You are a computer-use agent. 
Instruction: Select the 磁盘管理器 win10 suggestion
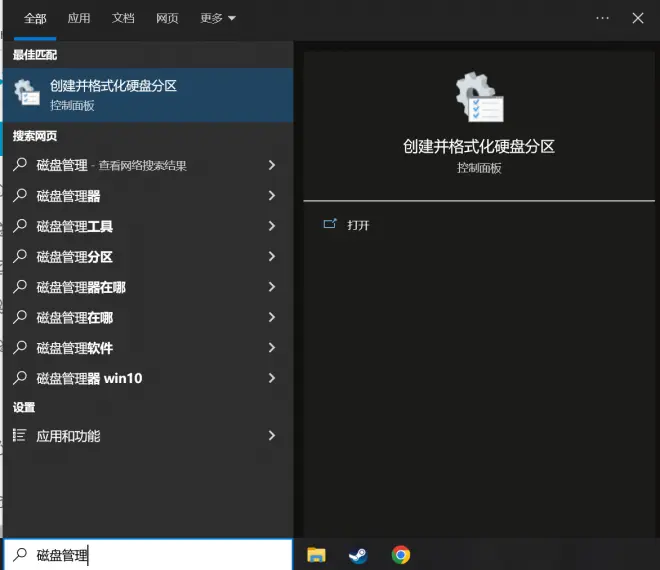point(148,378)
